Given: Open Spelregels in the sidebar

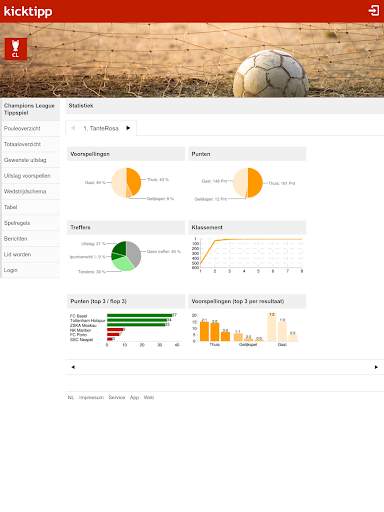Looking at the screenshot, I should 30,223.
